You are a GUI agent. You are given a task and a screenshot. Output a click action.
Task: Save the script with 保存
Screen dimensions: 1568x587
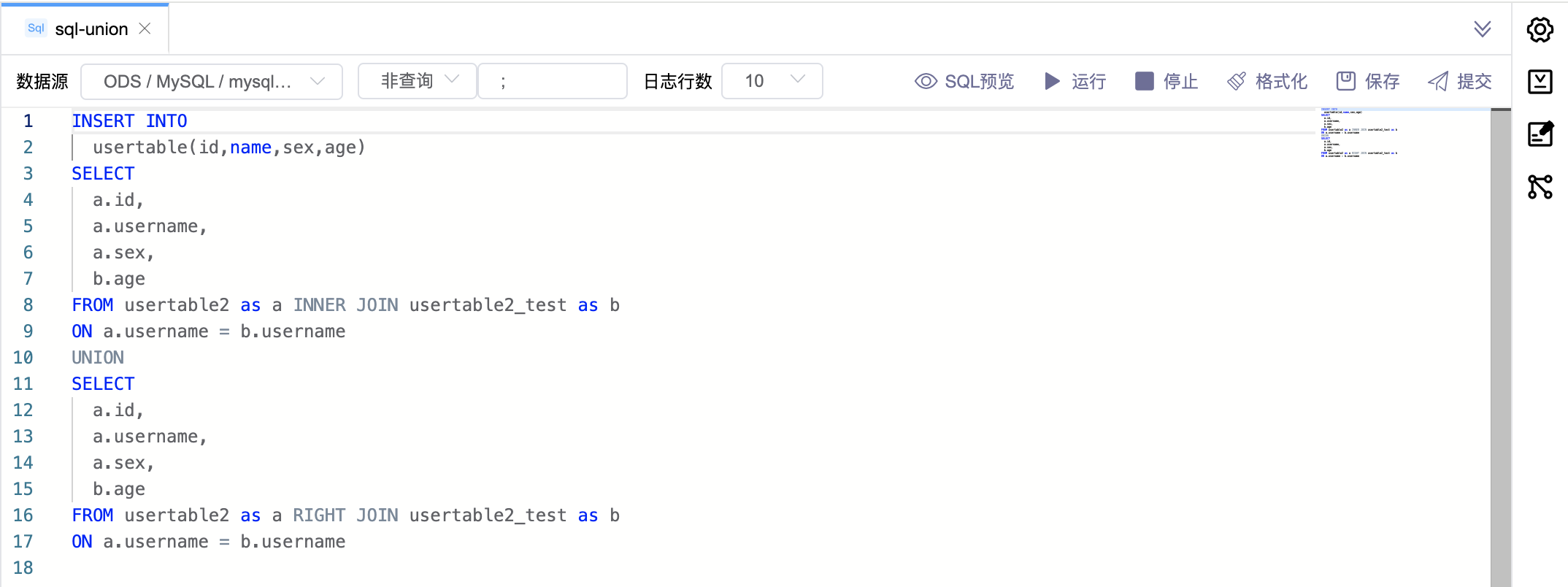[1367, 81]
